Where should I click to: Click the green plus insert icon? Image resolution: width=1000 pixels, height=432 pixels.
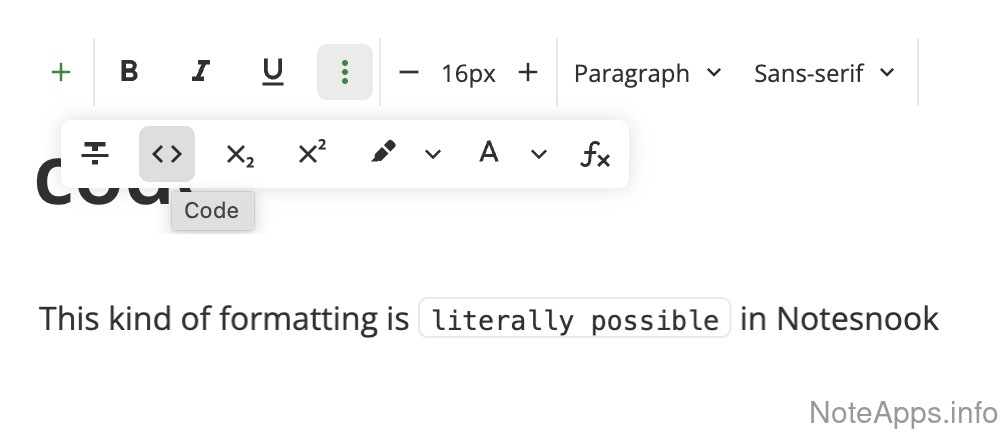(61, 72)
